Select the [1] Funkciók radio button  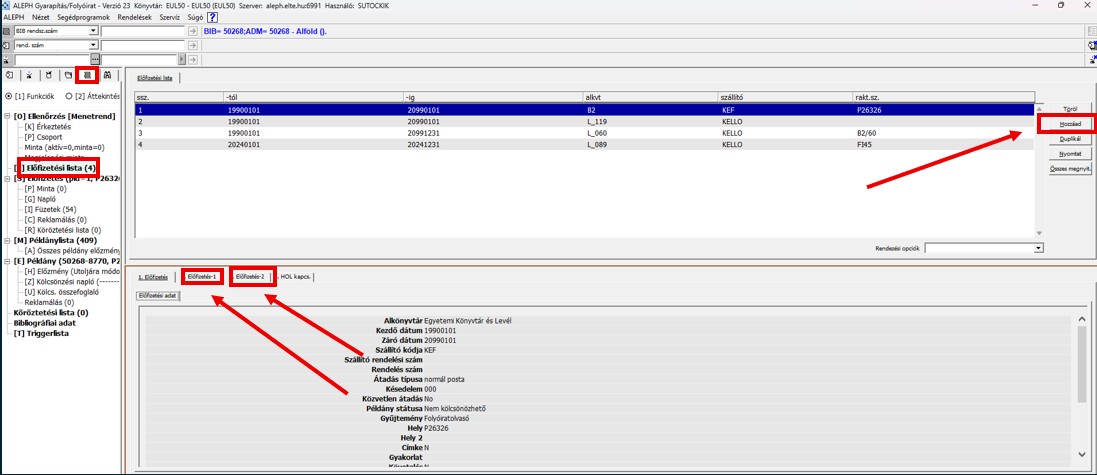pos(8,96)
